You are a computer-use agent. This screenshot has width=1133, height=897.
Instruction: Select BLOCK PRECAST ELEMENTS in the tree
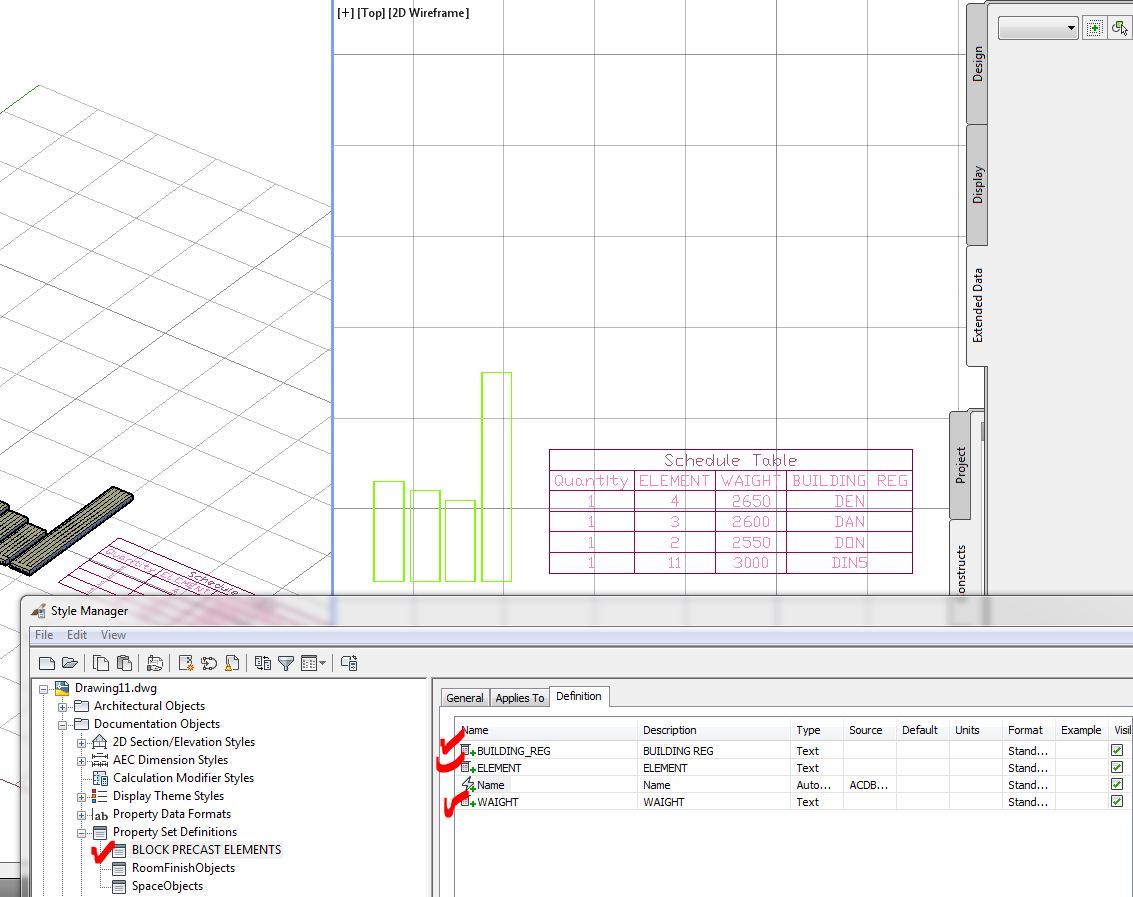204,850
